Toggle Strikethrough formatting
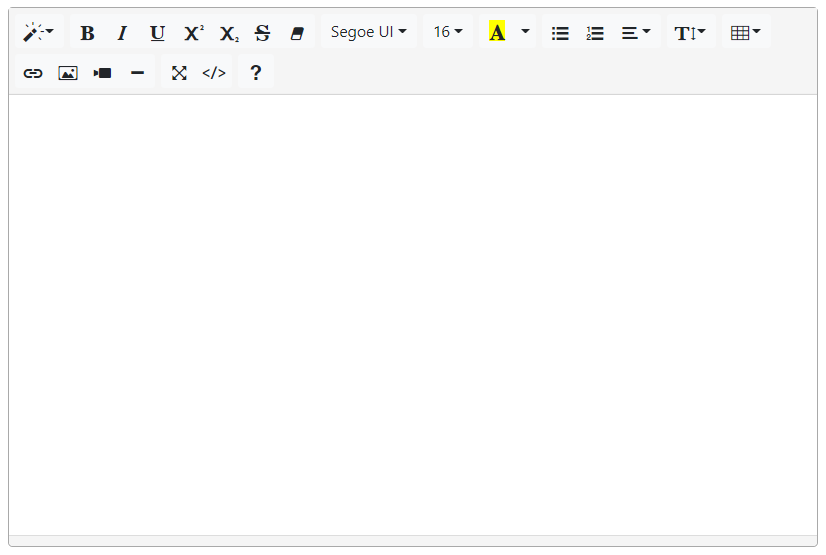Image resolution: width=826 pixels, height=555 pixels. coord(262,32)
